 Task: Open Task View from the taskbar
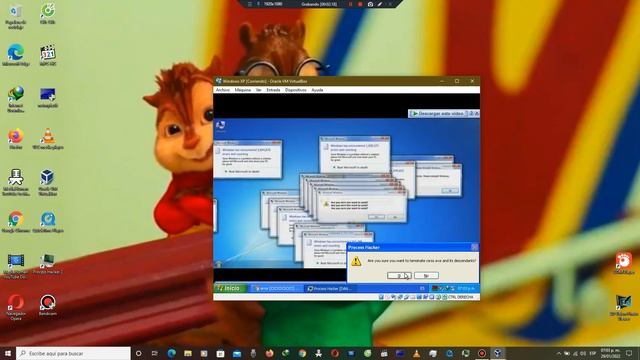155,353
